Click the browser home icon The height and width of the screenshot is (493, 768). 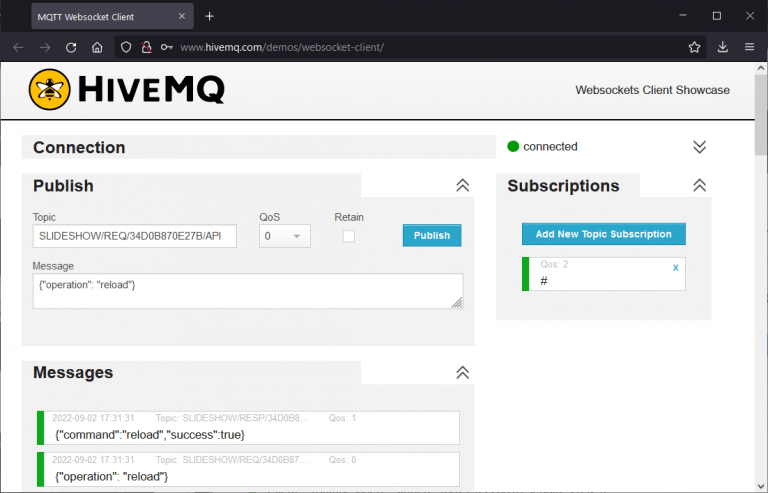(97, 47)
